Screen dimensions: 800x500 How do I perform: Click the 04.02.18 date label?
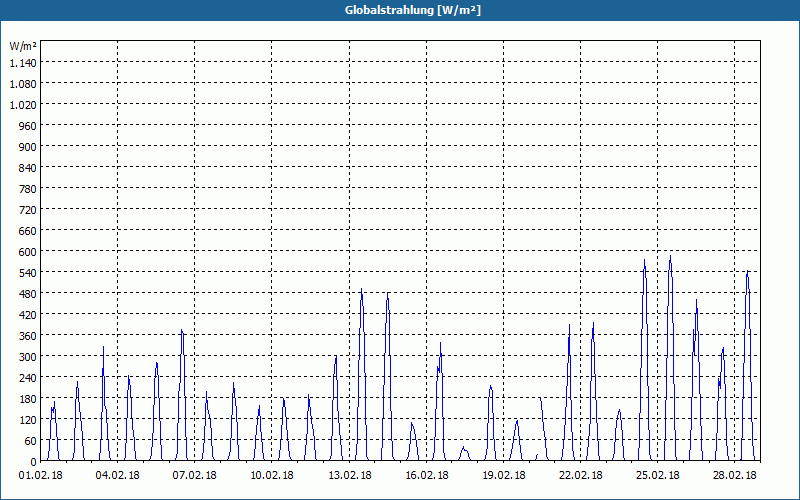coord(117,475)
